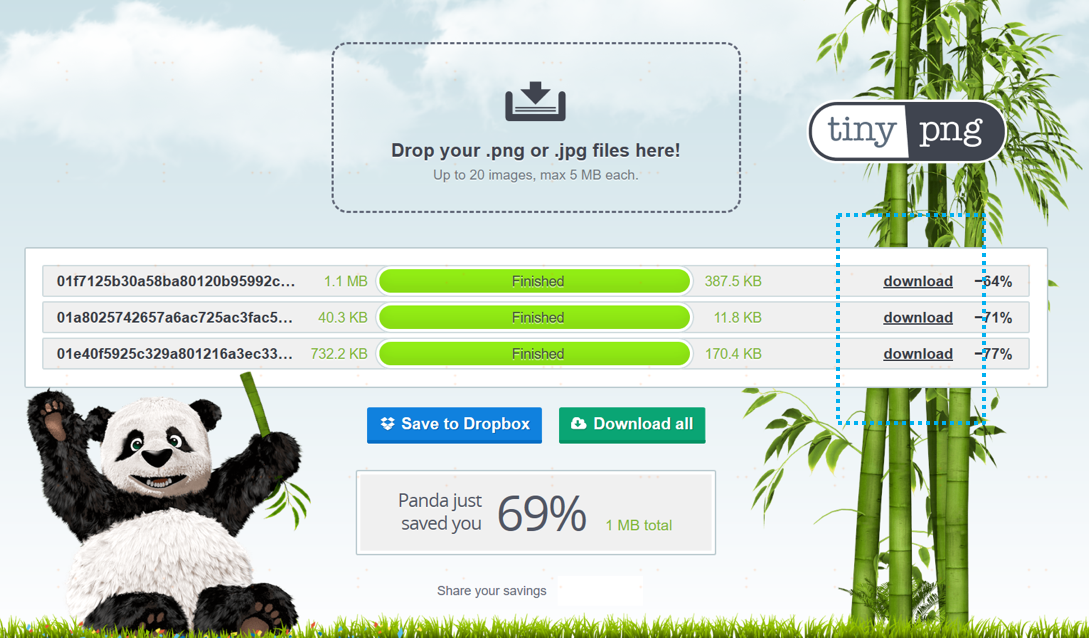1089x638 pixels.
Task: Click the 1 MB total text
Action: coord(639,526)
